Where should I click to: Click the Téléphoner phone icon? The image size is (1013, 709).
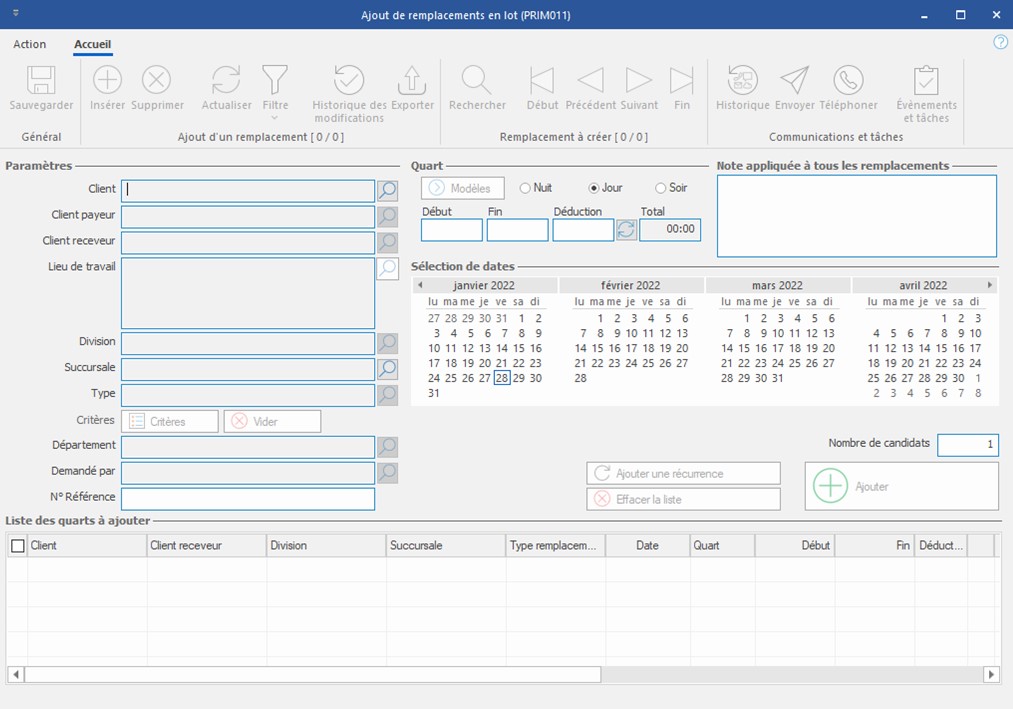coord(848,81)
